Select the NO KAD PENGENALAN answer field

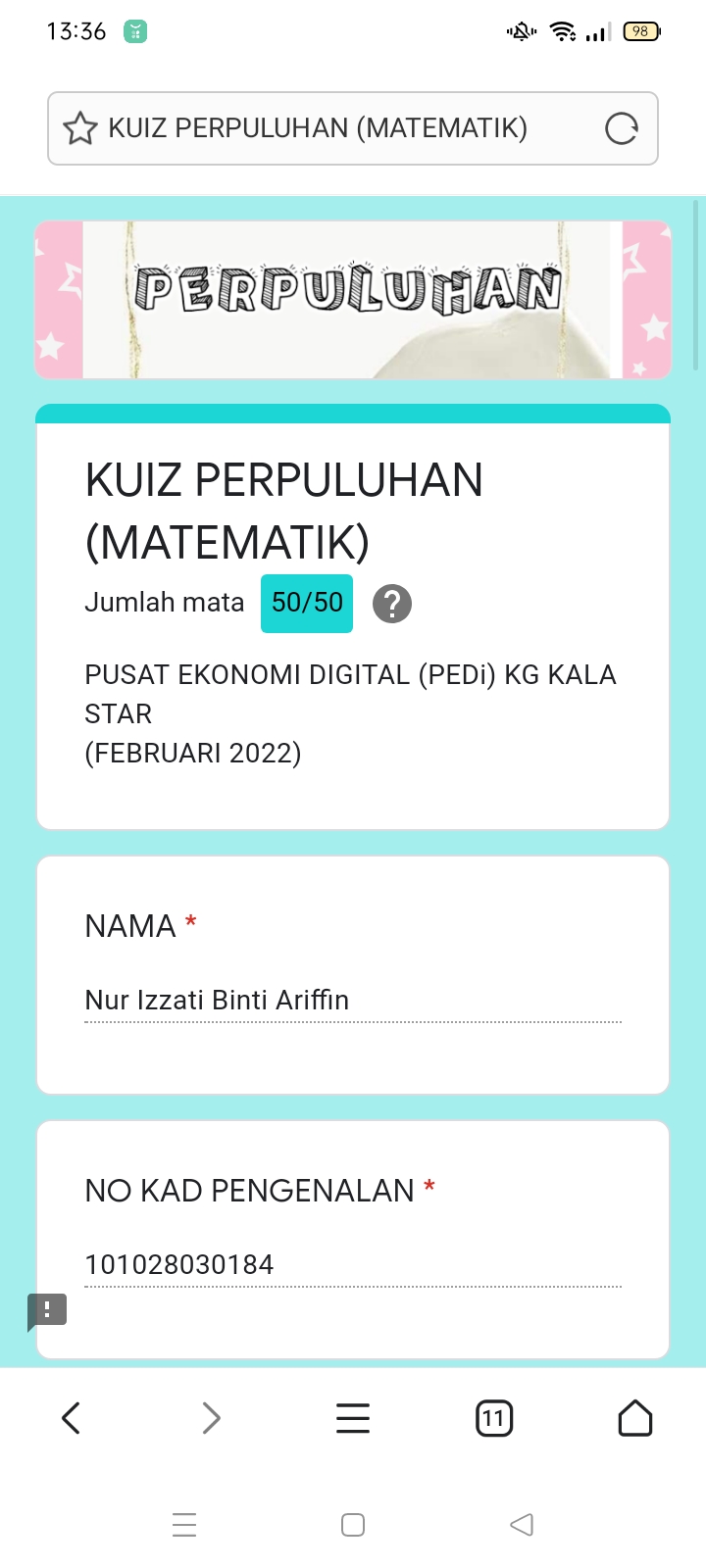353,1265
